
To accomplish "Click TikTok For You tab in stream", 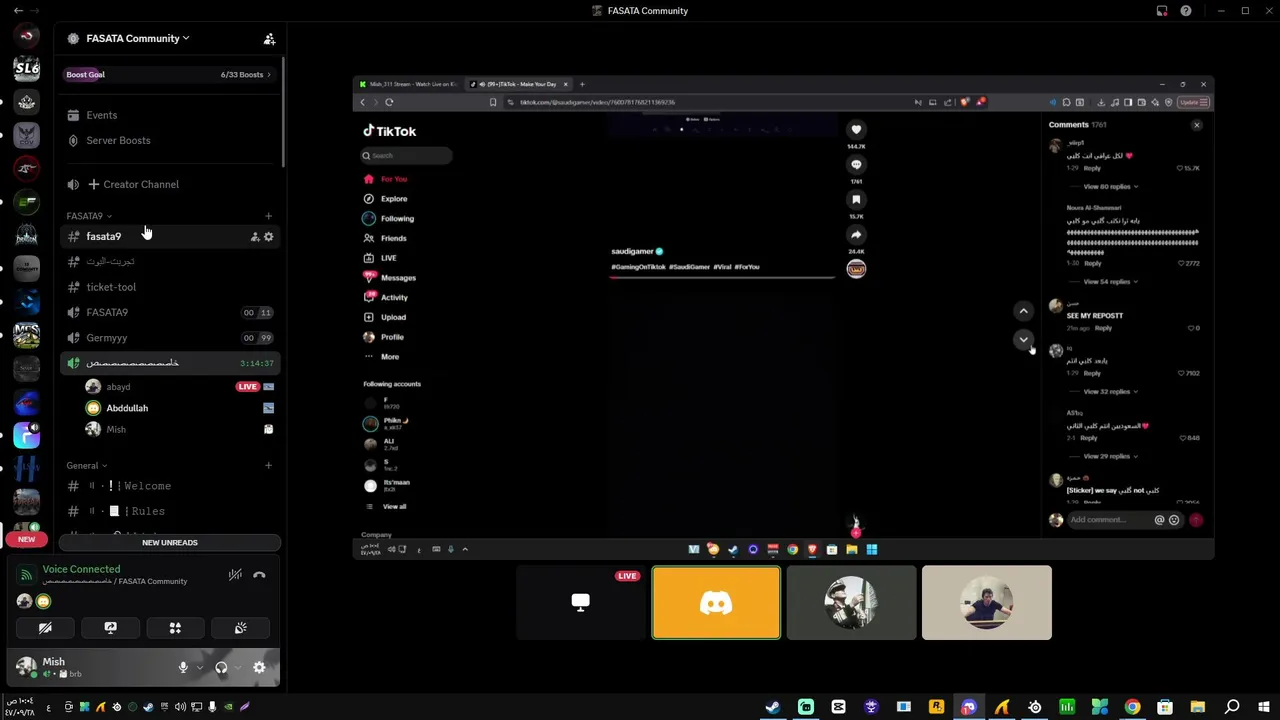I will tap(386, 179).
